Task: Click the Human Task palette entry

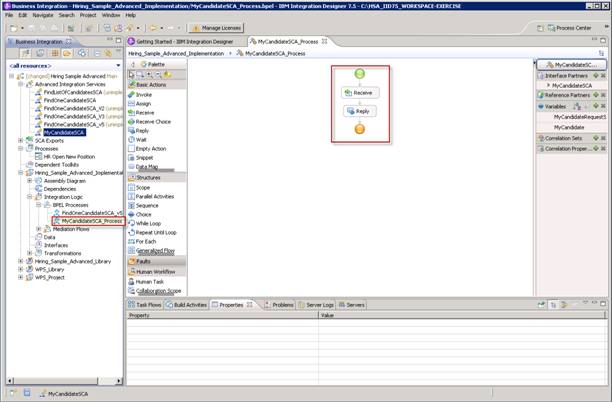Action: pyautogui.click(x=151, y=282)
